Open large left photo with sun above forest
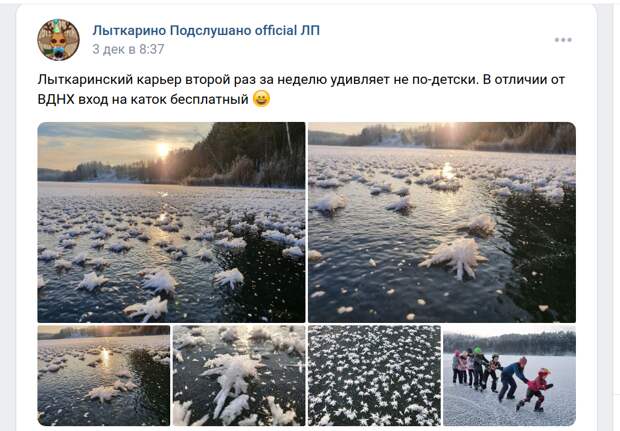The image size is (620, 431). point(171,222)
